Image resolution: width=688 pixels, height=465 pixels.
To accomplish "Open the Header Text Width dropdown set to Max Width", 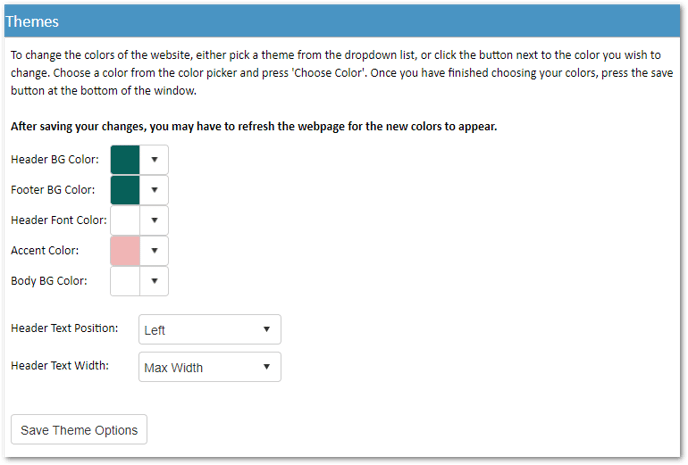I will click(210, 367).
